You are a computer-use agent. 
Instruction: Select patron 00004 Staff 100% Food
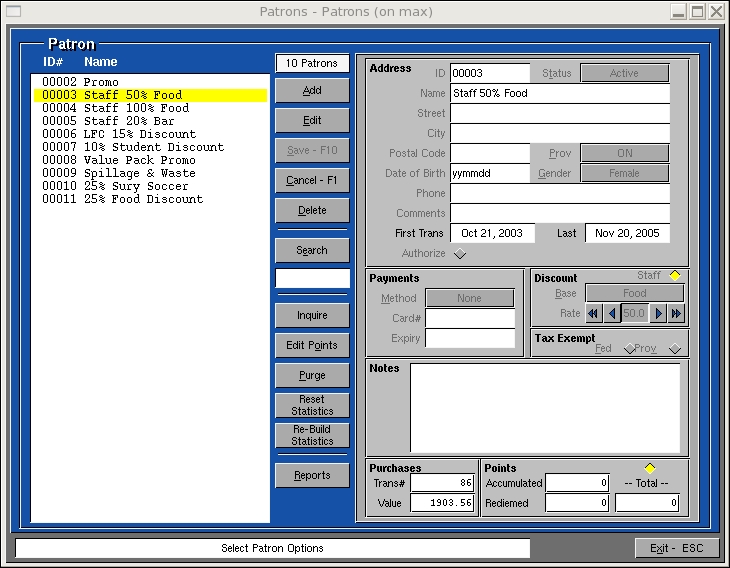[x=150, y=108]
